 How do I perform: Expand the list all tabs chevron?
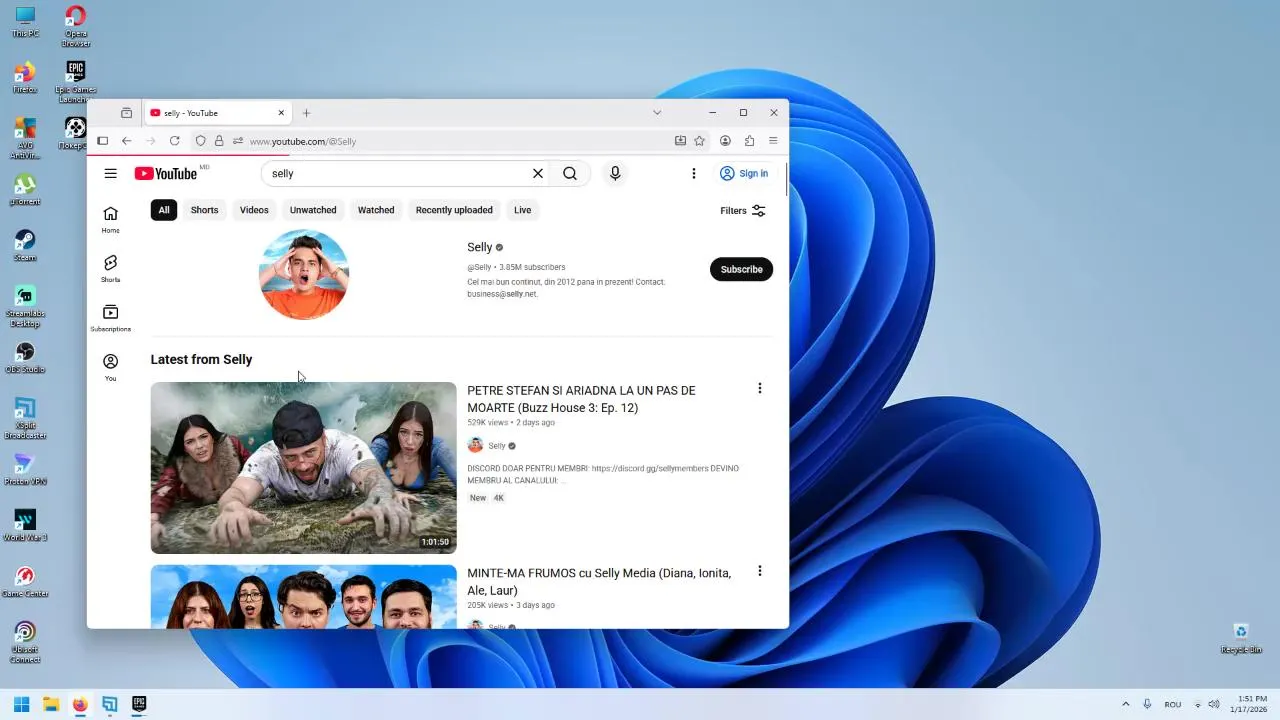(x=657, y=112)
